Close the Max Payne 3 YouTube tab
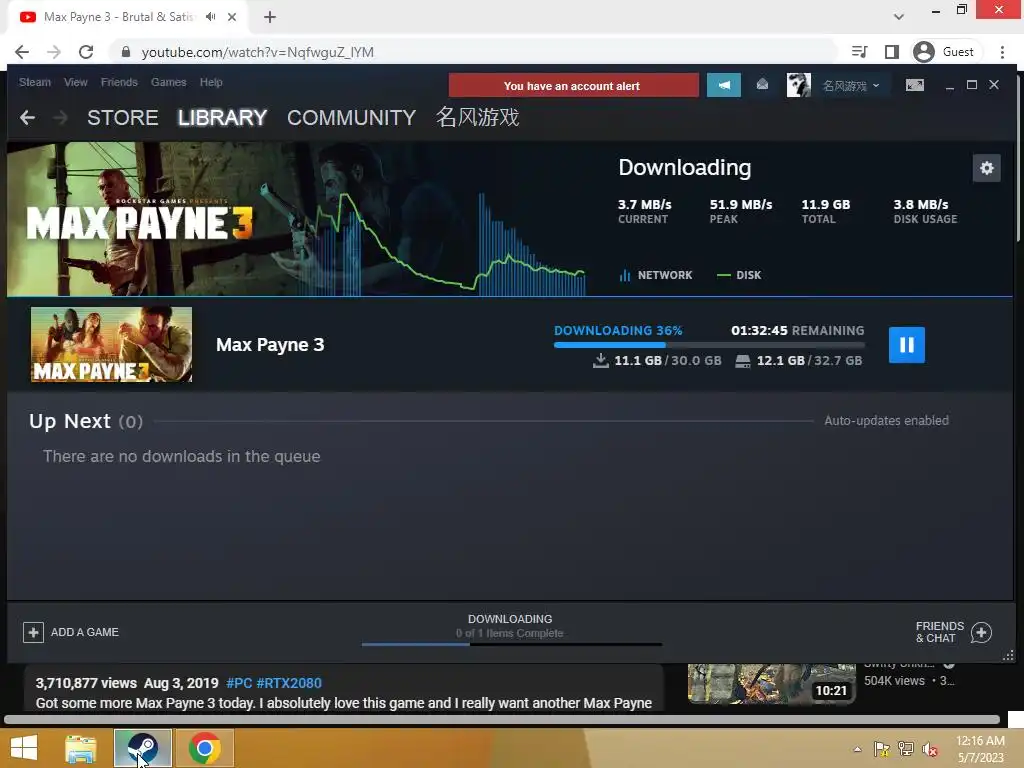Viewport: 1024px width, 768px height. pos(232,17)
